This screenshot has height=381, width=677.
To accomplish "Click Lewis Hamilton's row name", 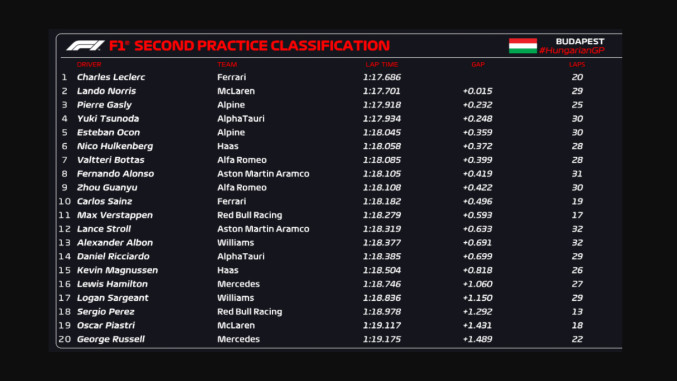I will 112,284.
